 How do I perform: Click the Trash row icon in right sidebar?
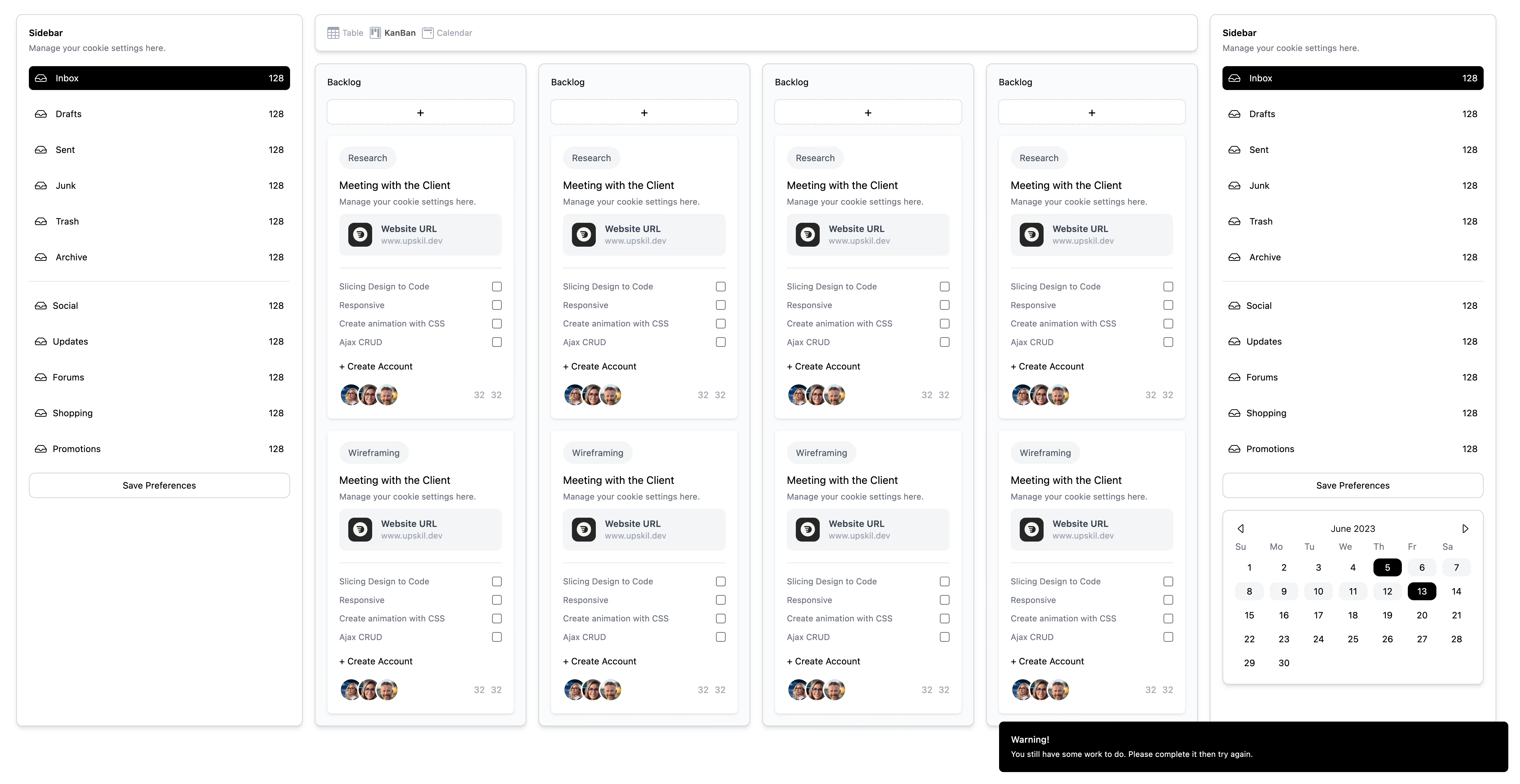1234,221
